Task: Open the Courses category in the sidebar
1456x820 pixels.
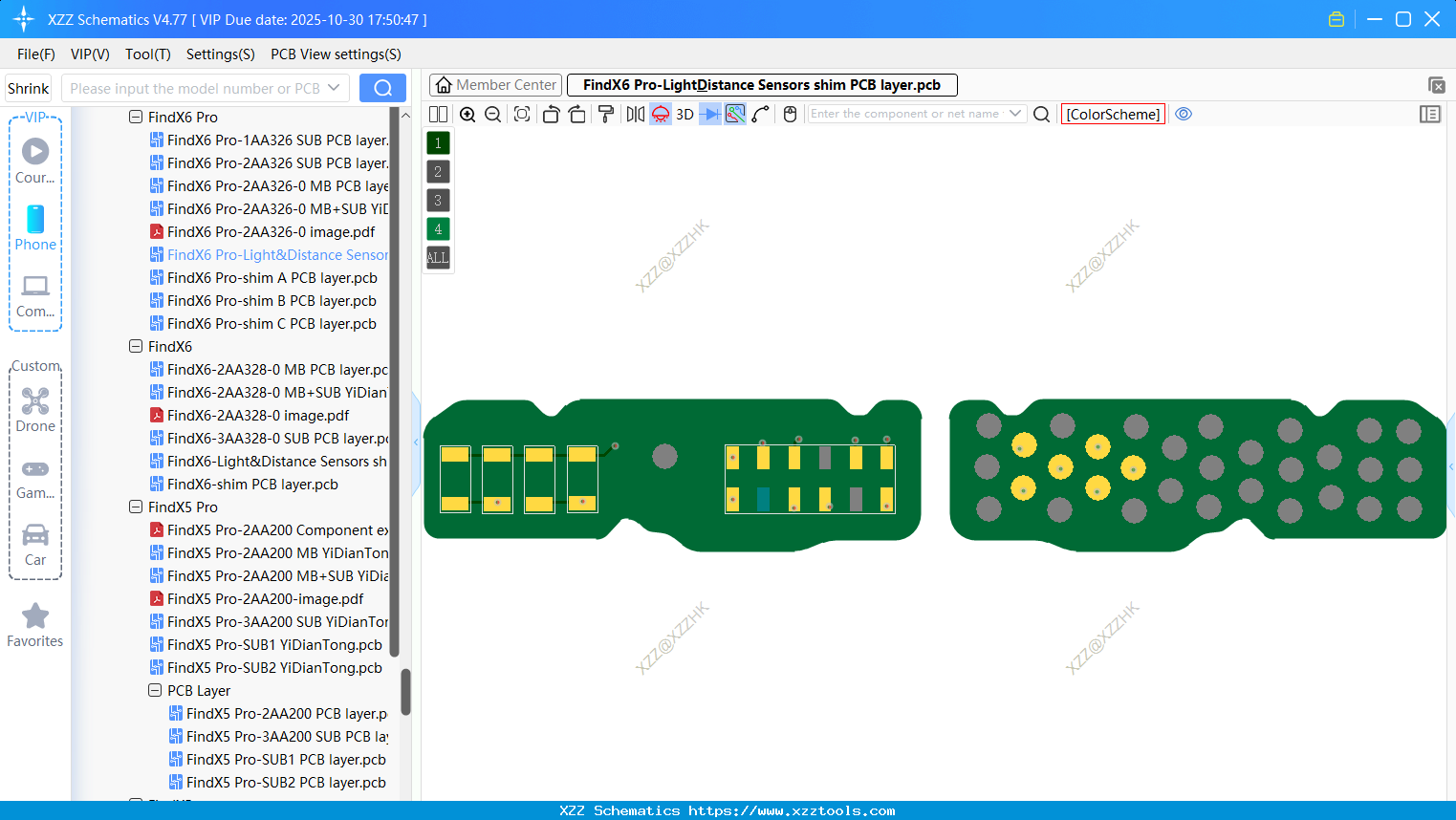Action: [x=35, y=161]
